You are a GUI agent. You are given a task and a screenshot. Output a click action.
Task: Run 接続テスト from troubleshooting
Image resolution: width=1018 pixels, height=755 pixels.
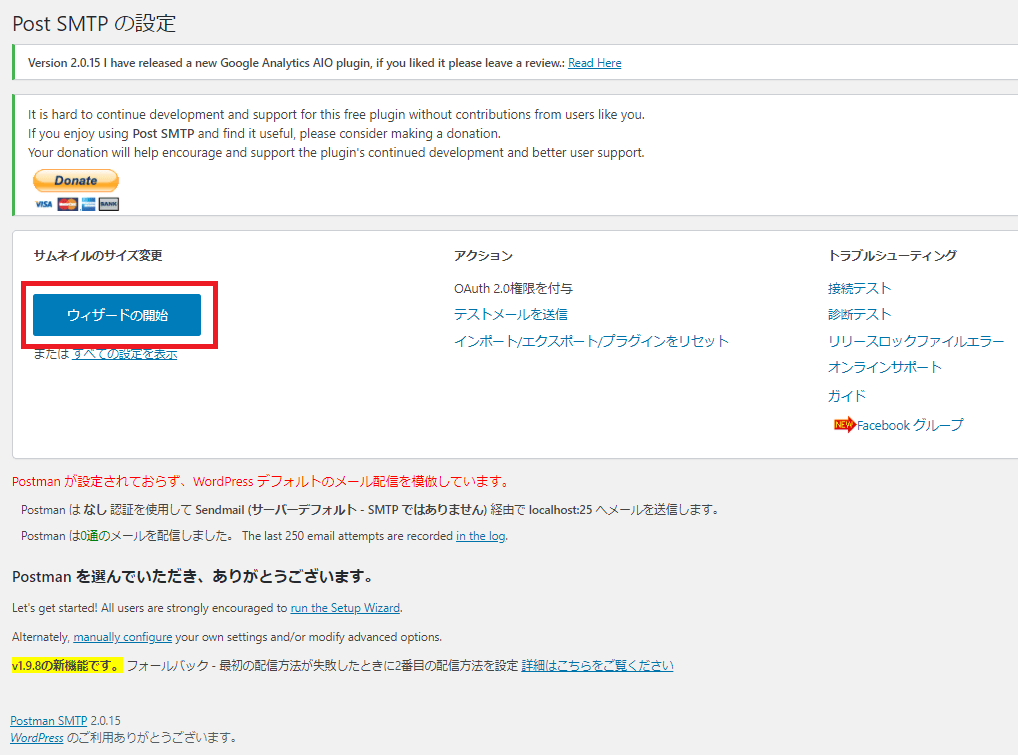coord(859,288)
